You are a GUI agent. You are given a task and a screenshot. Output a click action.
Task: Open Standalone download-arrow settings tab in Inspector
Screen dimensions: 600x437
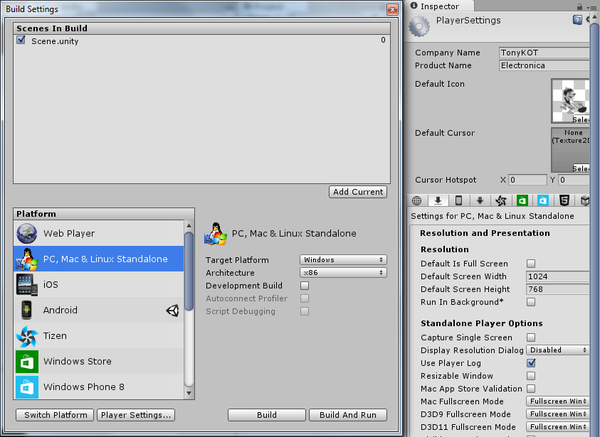tap(438, 200)
